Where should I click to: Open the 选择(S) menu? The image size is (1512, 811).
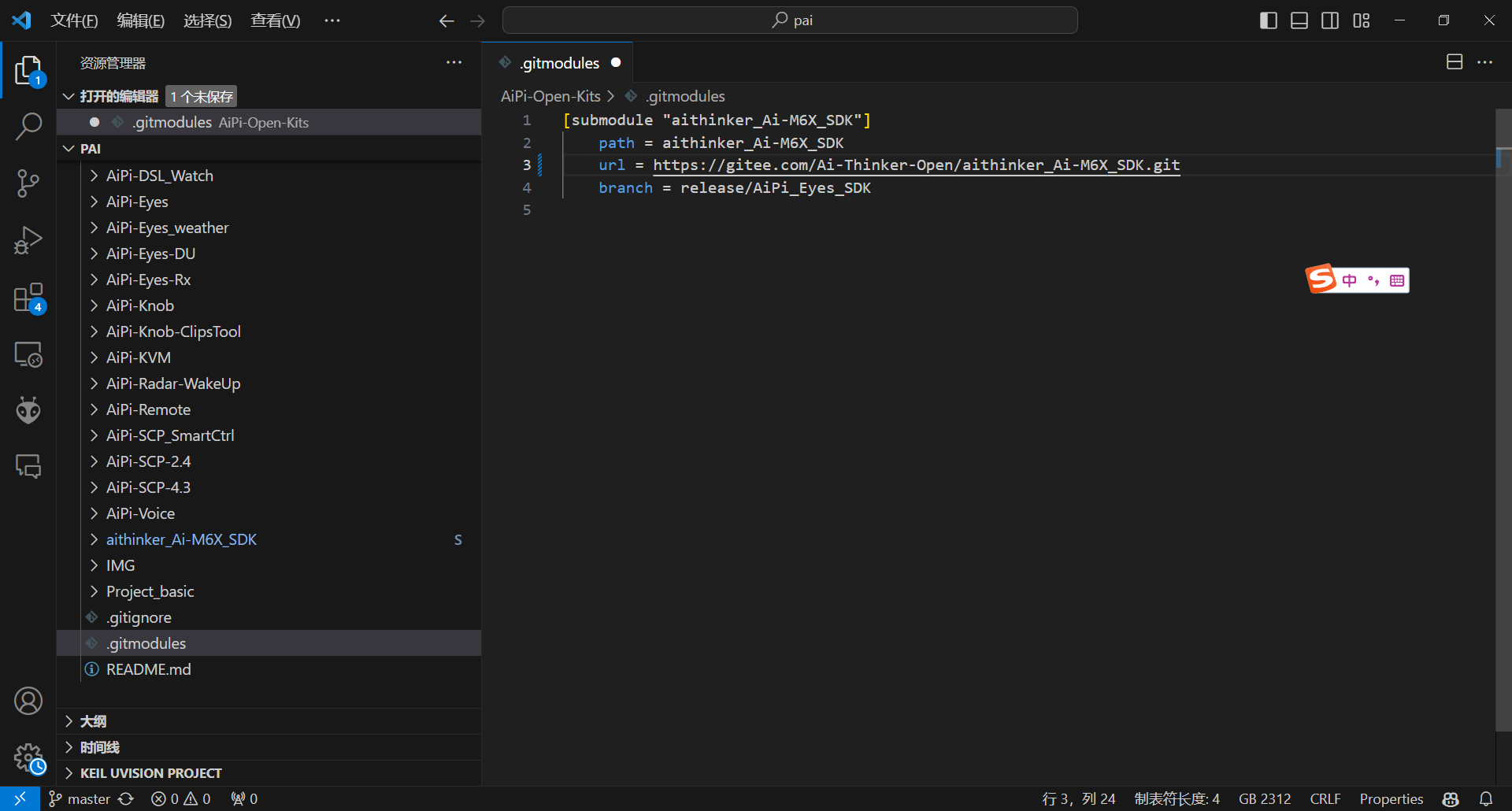pyautogui.click(x=208, y=20)
